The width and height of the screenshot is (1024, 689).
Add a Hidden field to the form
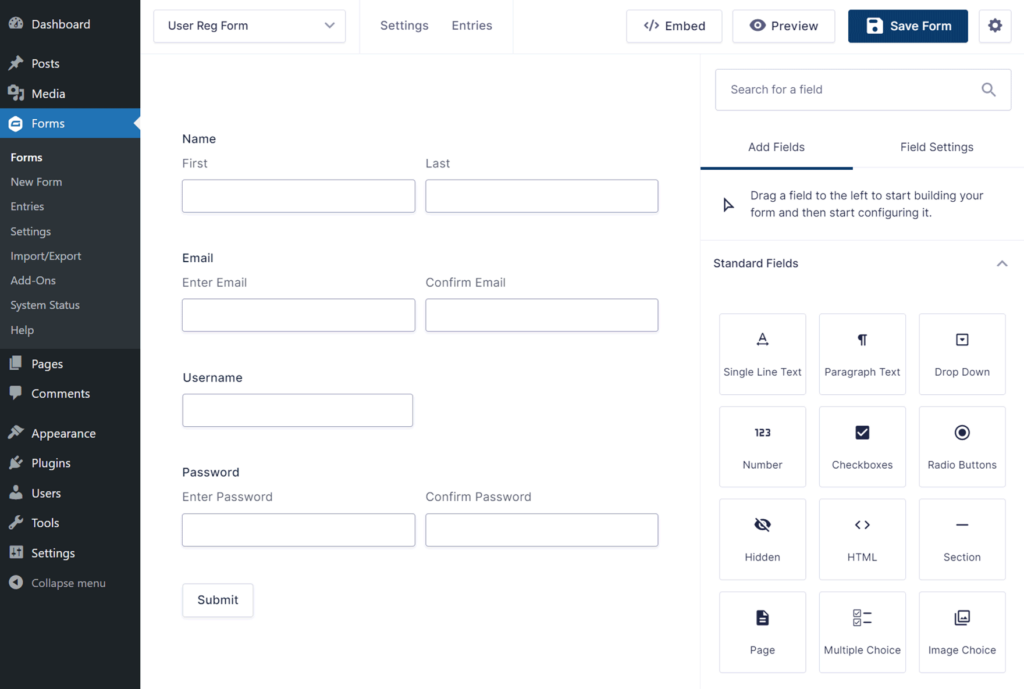pos(762,538)
